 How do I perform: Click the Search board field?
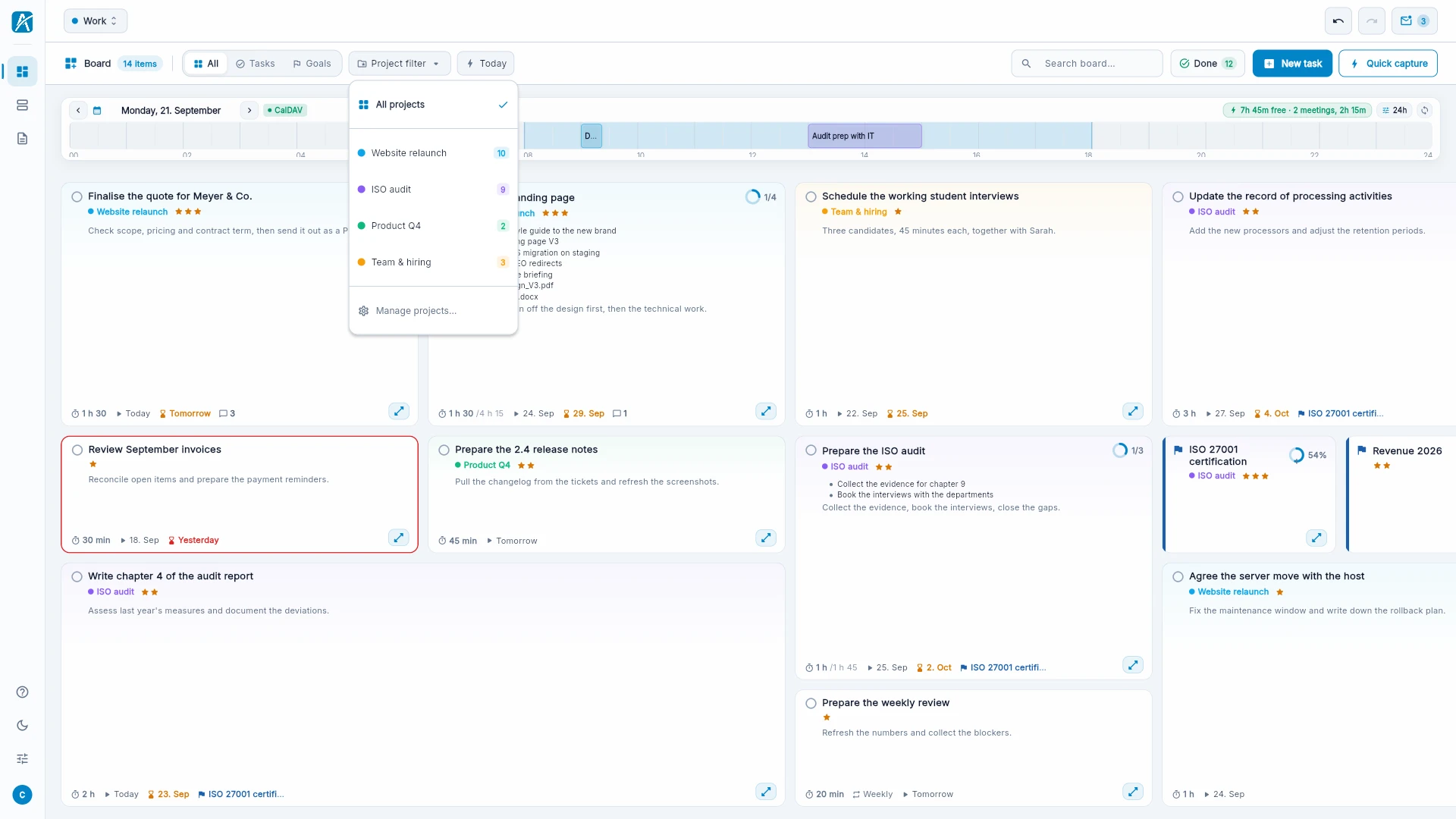pyautogui.click(x=1087, y=64)
